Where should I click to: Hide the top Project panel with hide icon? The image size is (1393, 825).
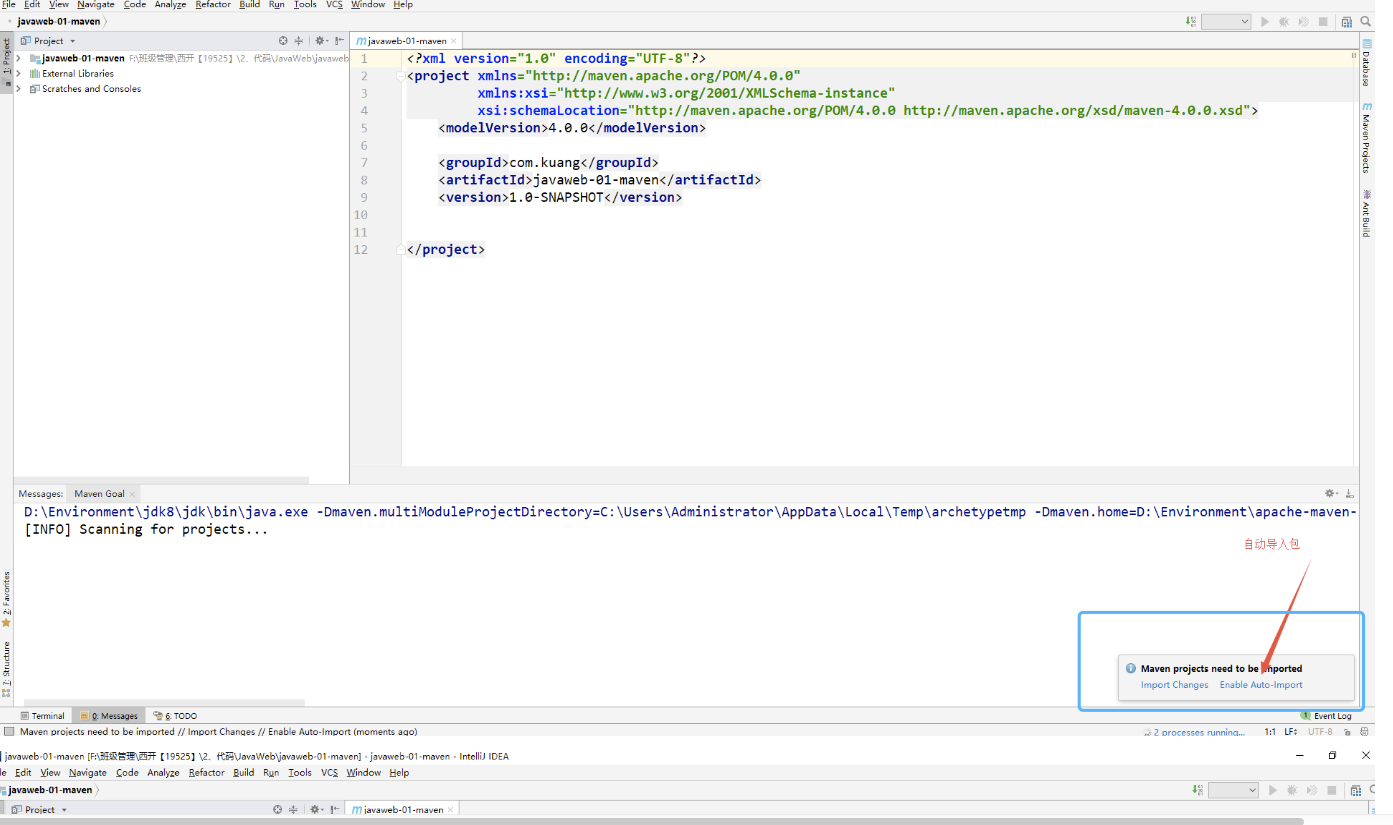(340, 41)
